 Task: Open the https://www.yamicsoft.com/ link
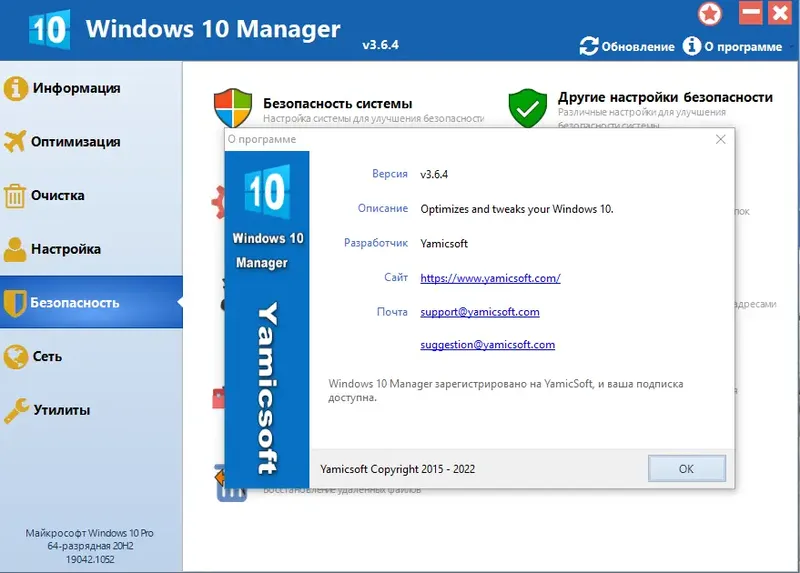tap(490, 278)
